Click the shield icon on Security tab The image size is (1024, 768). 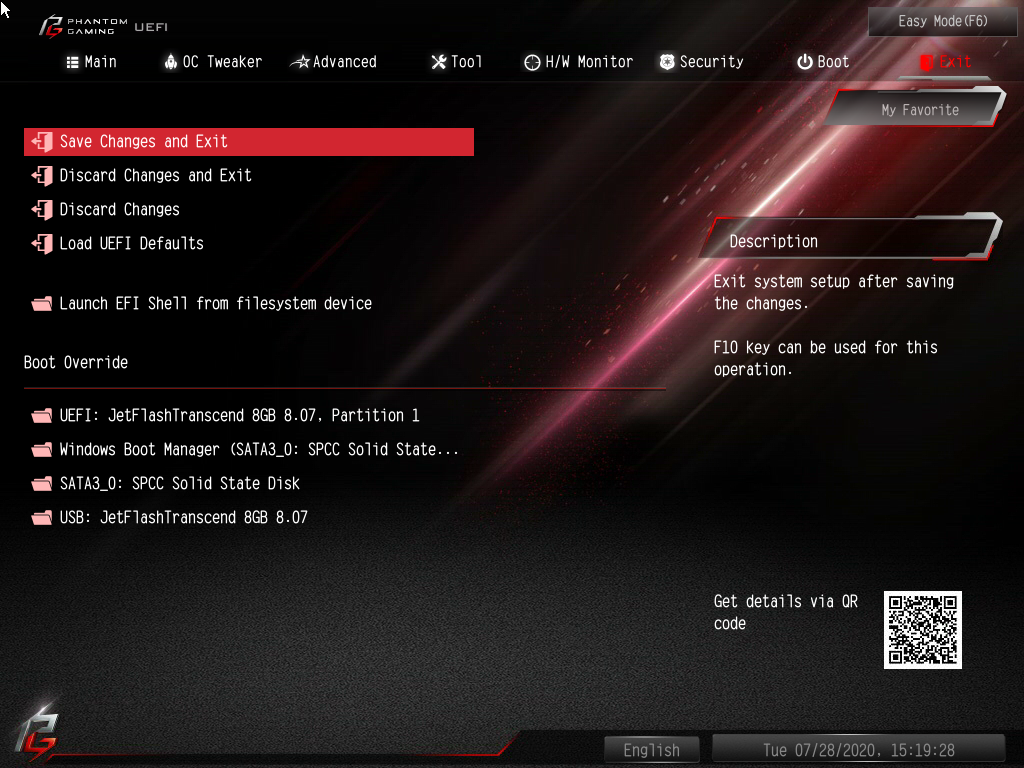click(667, 62)
